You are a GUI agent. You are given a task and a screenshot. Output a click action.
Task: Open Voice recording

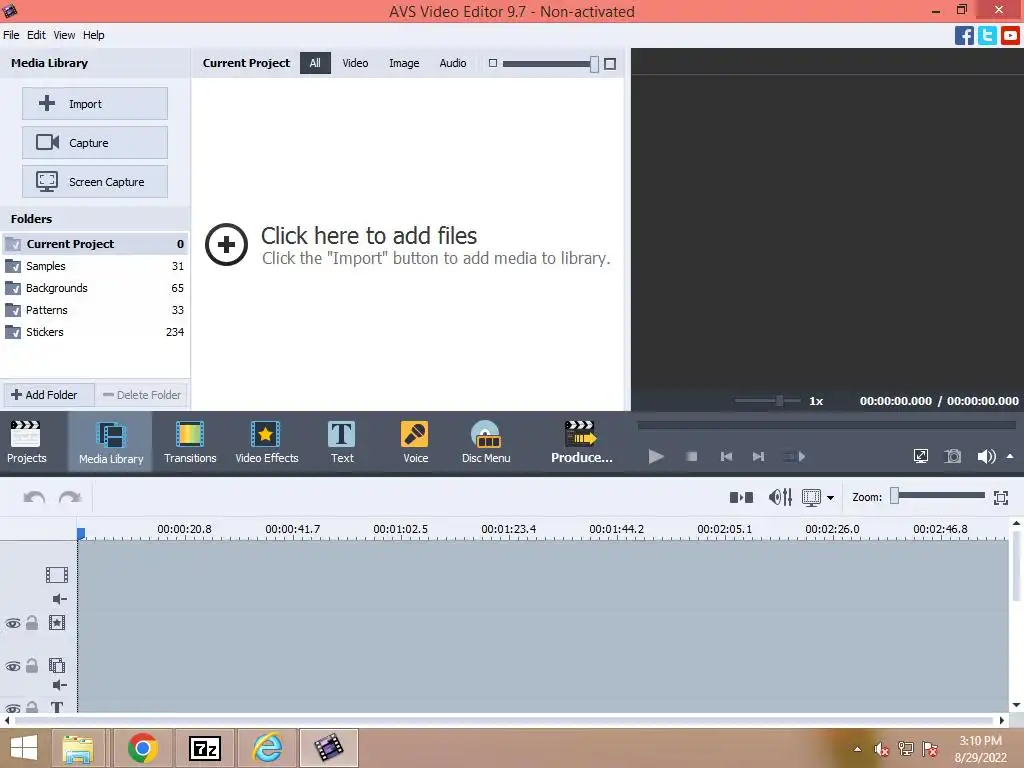415,442
